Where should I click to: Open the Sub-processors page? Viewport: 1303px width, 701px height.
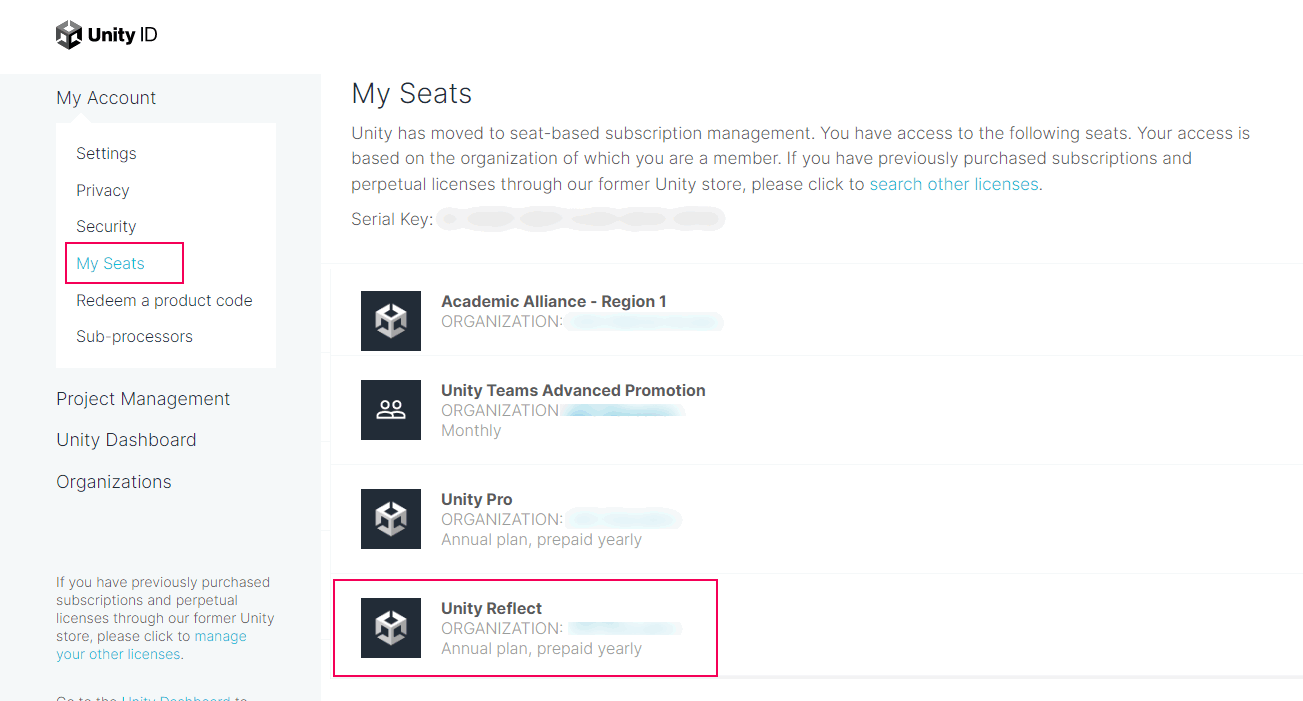pos(134,336)
